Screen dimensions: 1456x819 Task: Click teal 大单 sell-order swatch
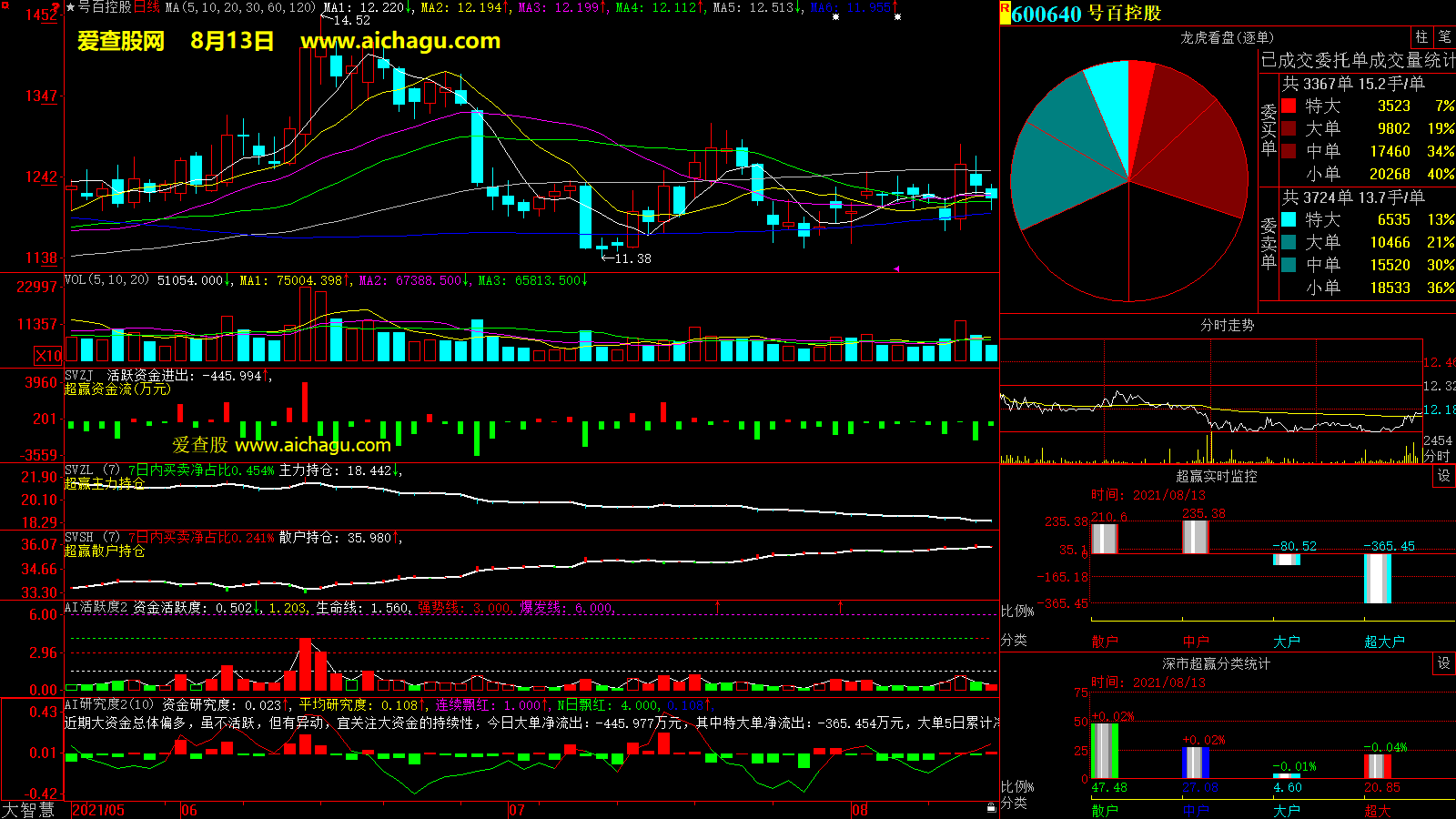1289,242
